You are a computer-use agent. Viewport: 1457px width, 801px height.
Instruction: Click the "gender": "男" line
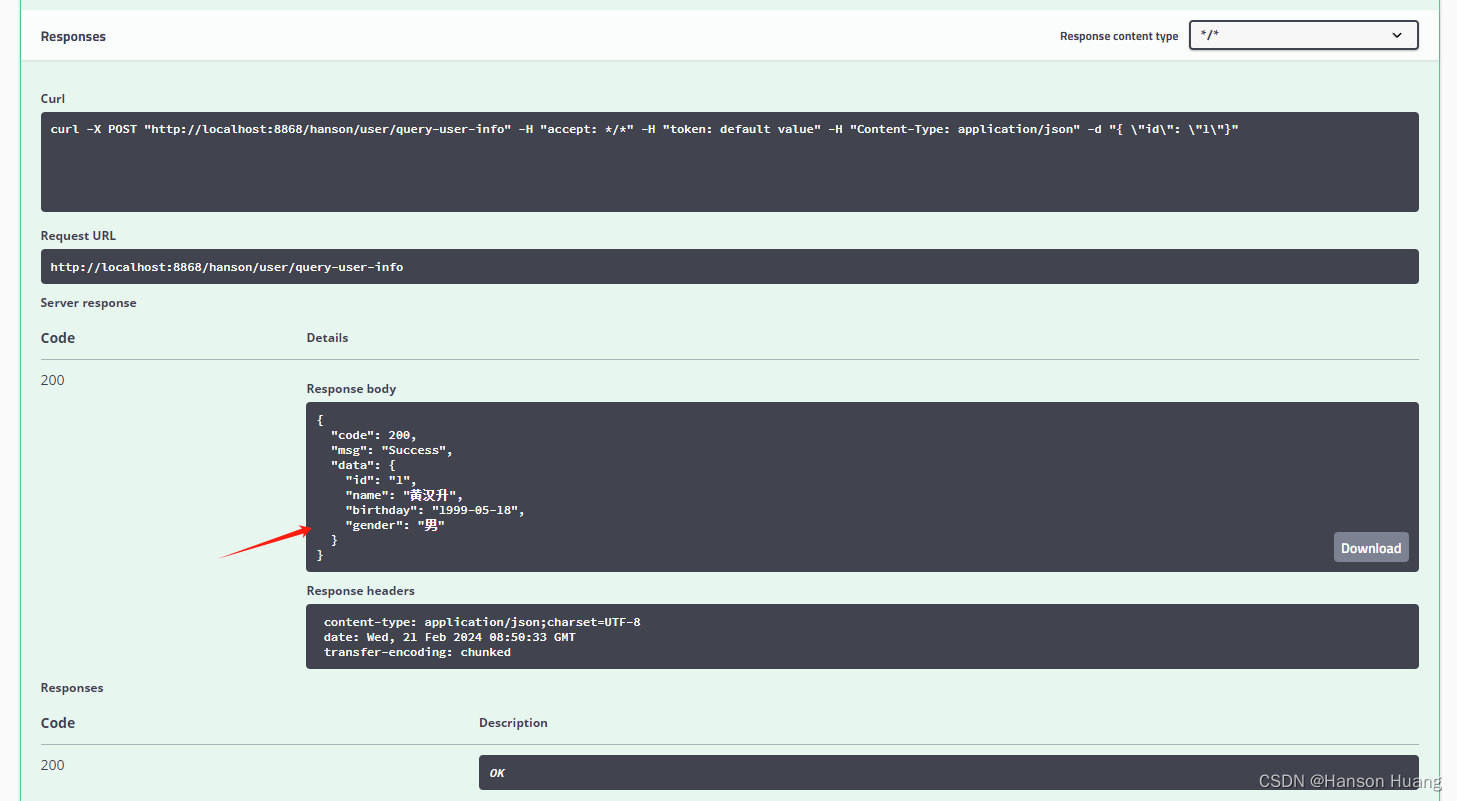[395, 525]
